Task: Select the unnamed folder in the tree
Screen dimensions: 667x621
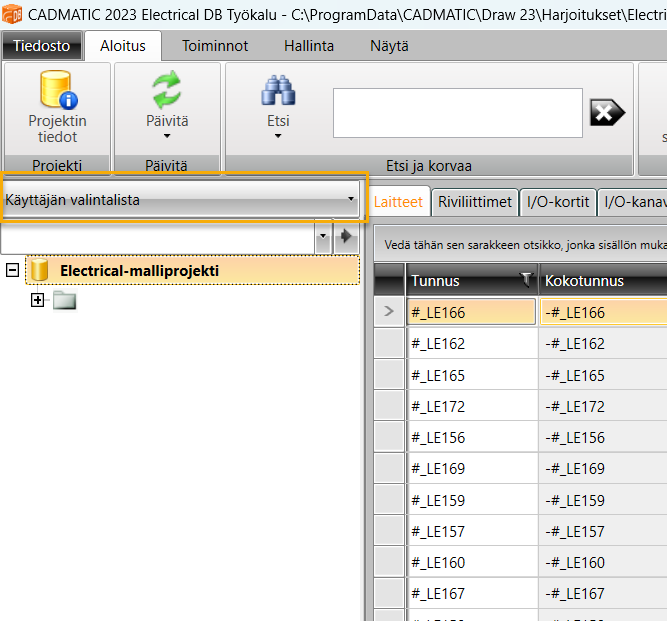Action: coord(65,300)
